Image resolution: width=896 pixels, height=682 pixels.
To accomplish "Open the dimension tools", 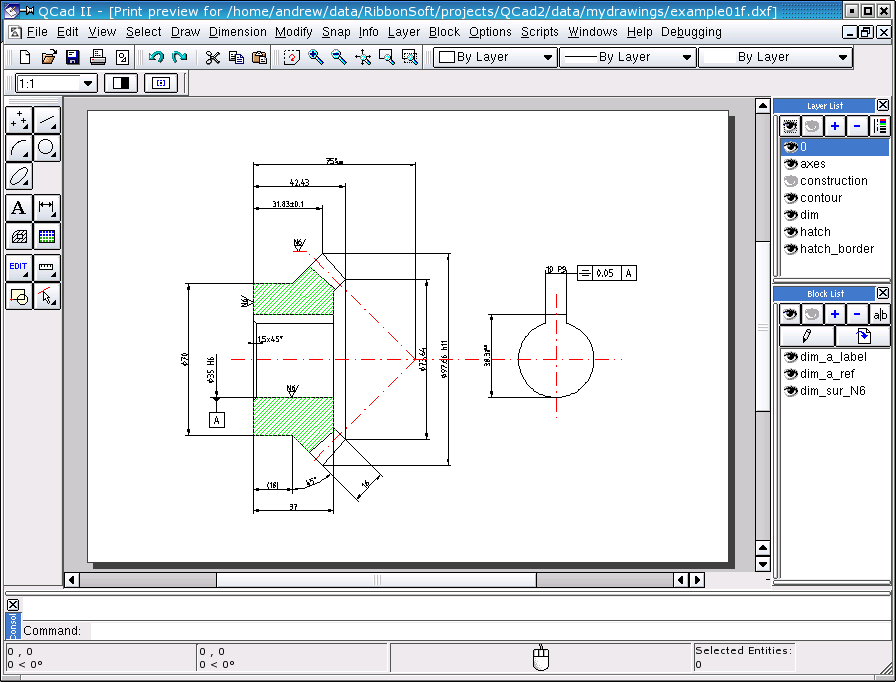I will (x=47, y=208).
